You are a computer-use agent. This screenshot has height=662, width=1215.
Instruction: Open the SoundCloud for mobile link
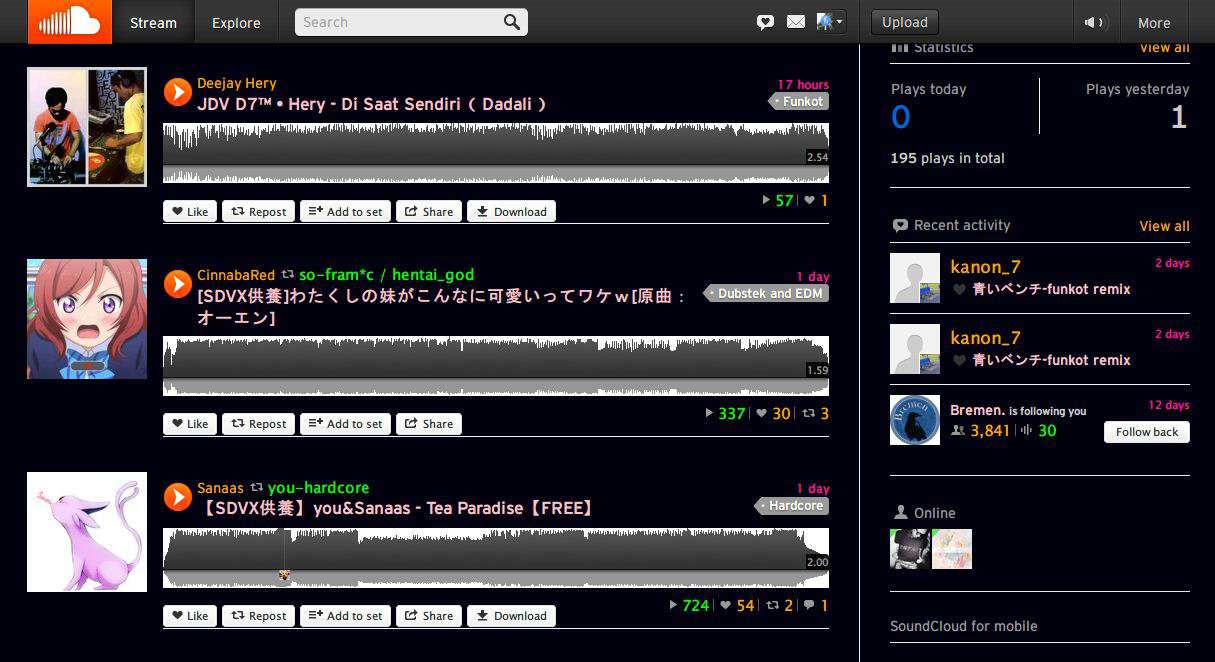pos(963,625)
